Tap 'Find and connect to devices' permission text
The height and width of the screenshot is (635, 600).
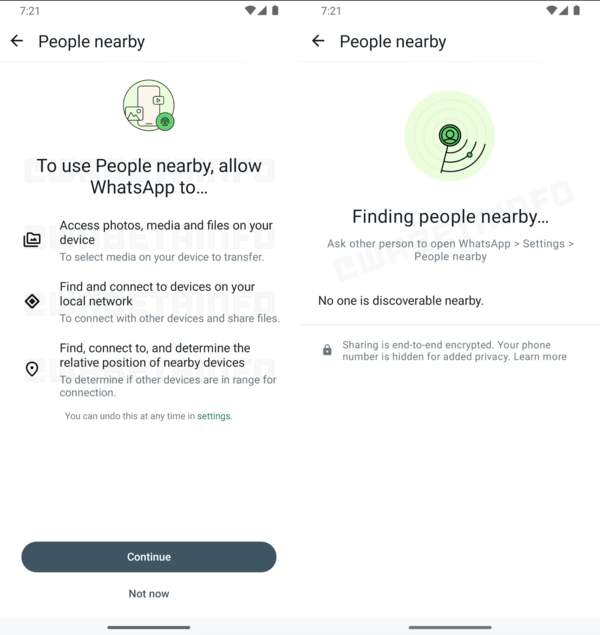pos(157,293)
